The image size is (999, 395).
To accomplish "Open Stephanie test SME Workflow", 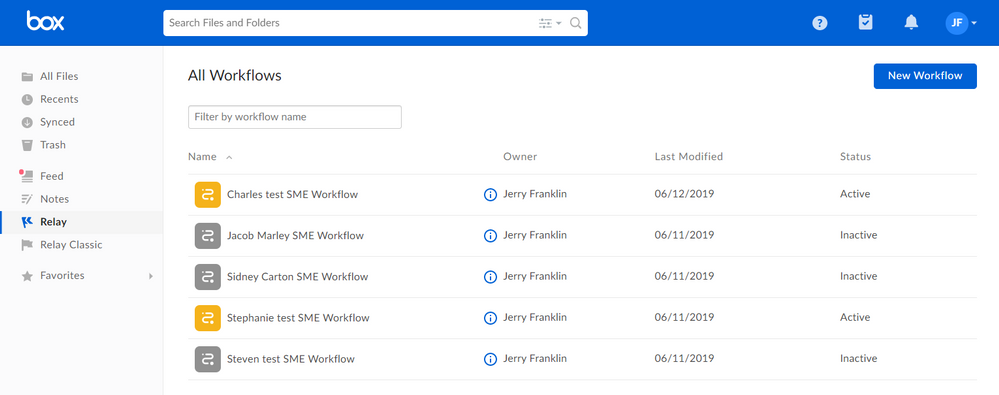I will pyautogui.click(x=298, y=318).
